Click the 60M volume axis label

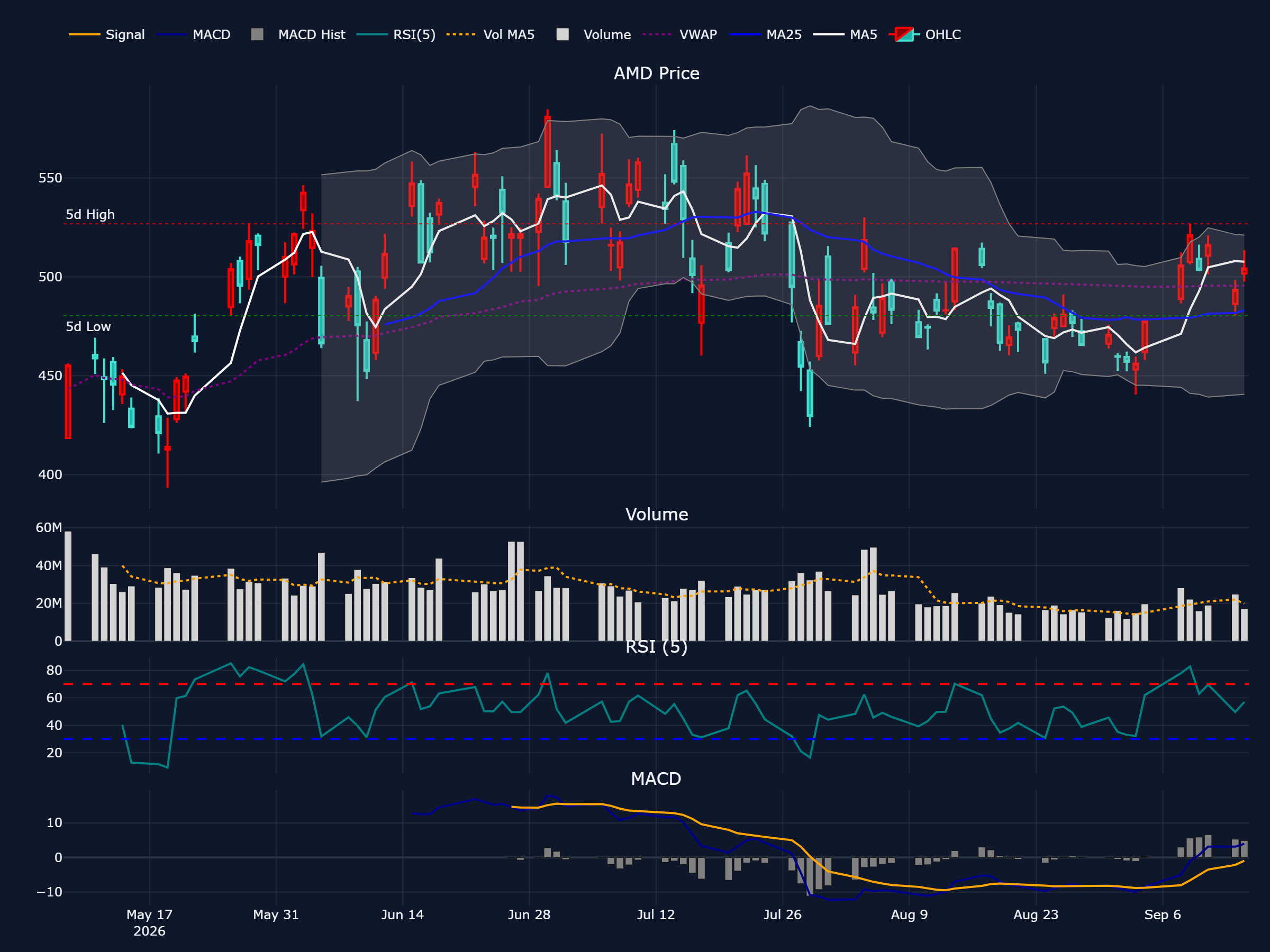coord(49,527)
